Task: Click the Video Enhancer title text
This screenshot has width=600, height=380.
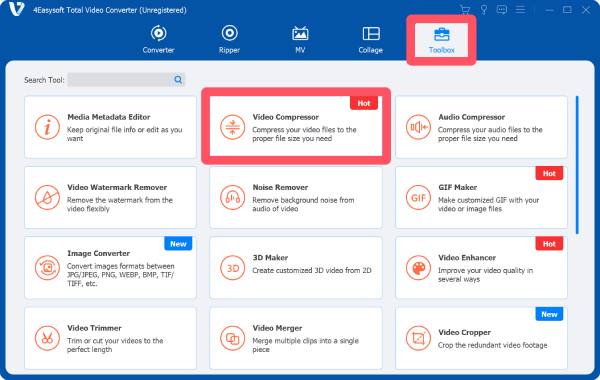Action: point(467,258)
